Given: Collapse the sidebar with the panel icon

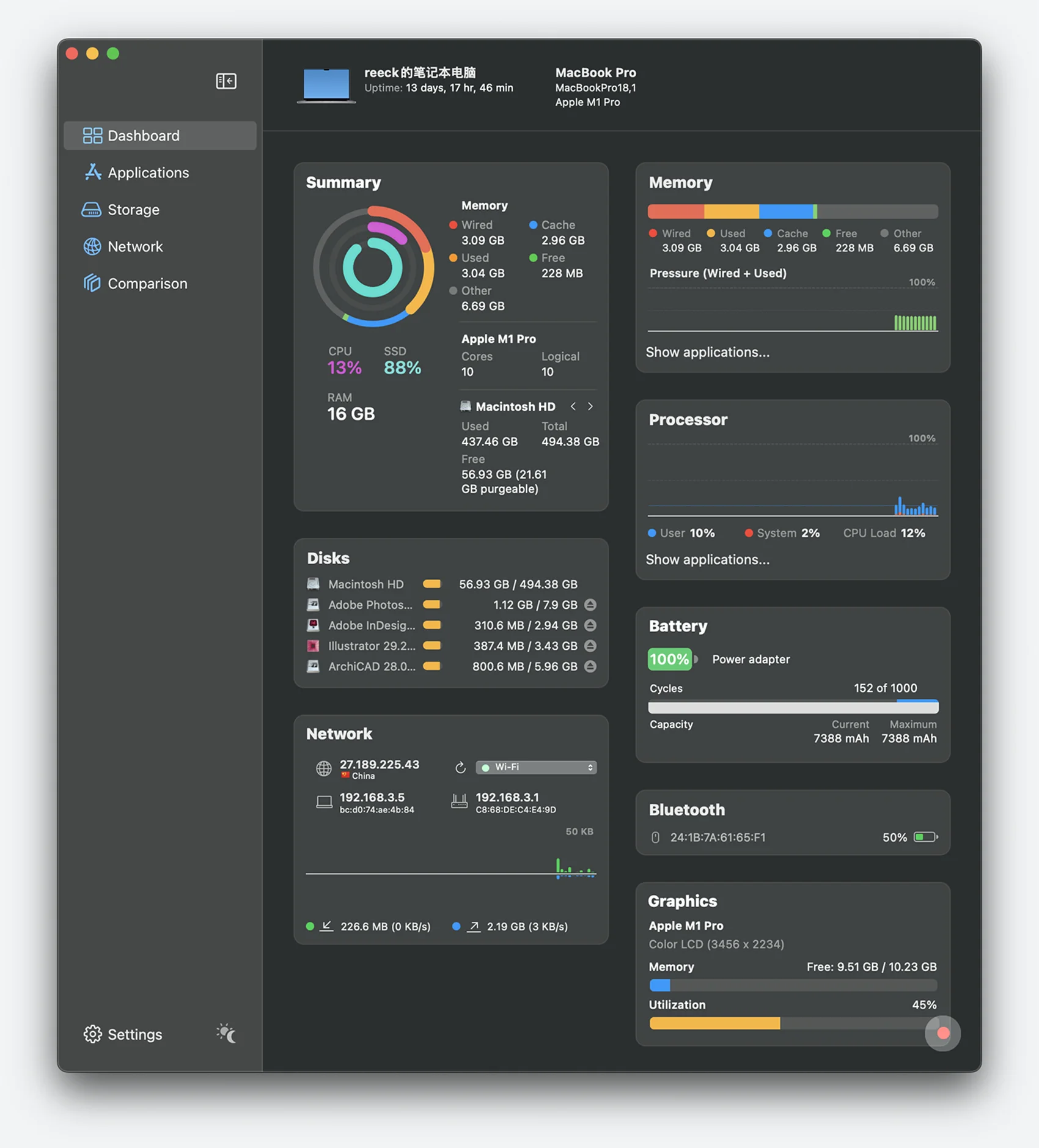Looking at the screenshot, I should coord(226,81).
